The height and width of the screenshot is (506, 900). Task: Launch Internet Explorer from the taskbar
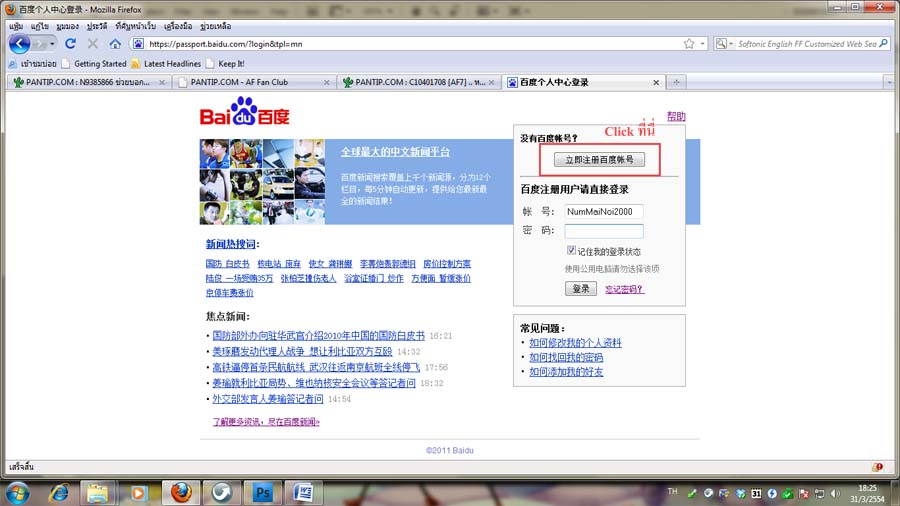tap(58, 493)
